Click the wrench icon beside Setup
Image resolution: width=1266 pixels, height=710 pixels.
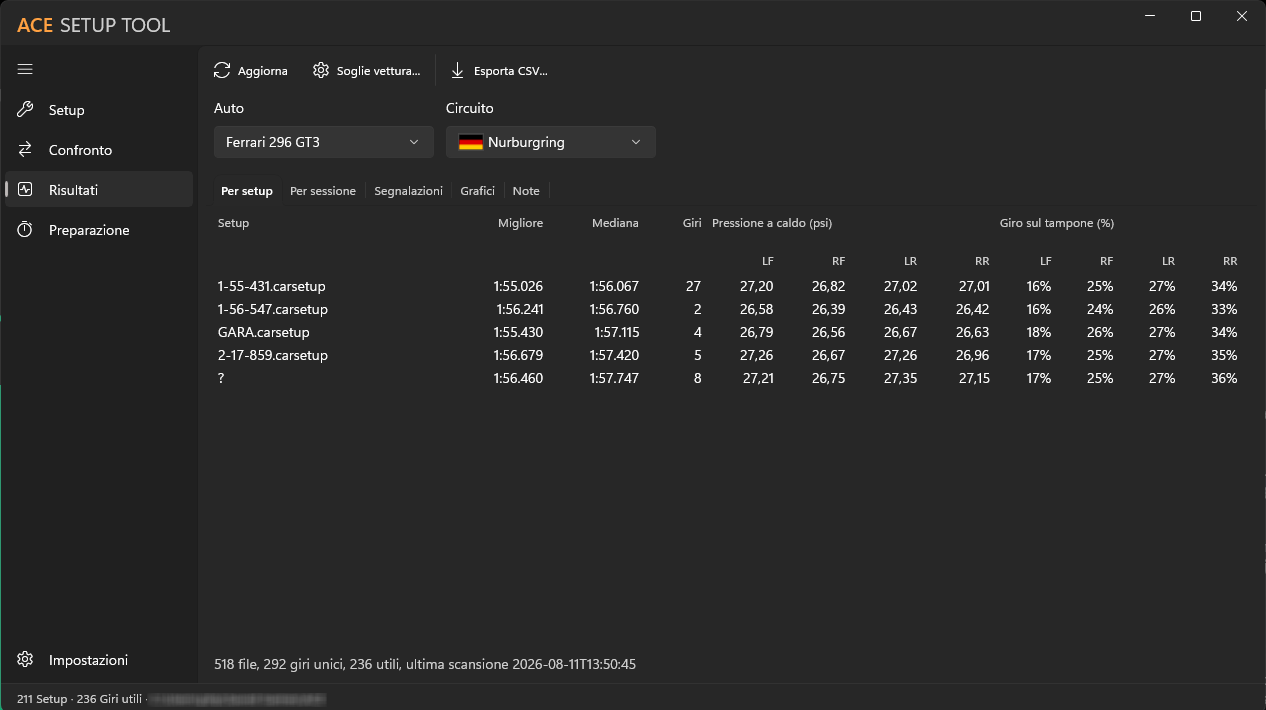[25, 110]
